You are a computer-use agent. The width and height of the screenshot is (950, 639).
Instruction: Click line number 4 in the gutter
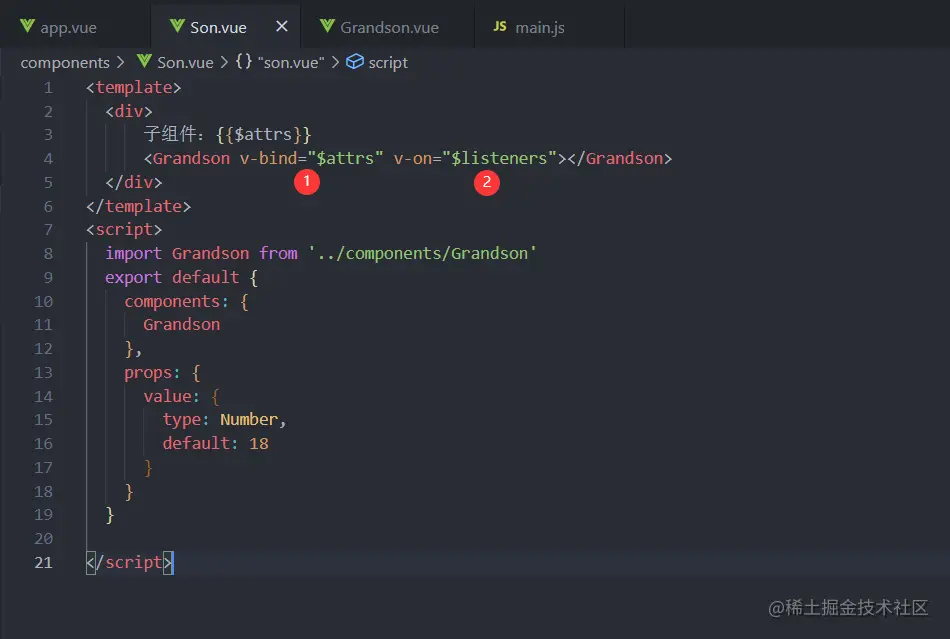coord(48,159)
